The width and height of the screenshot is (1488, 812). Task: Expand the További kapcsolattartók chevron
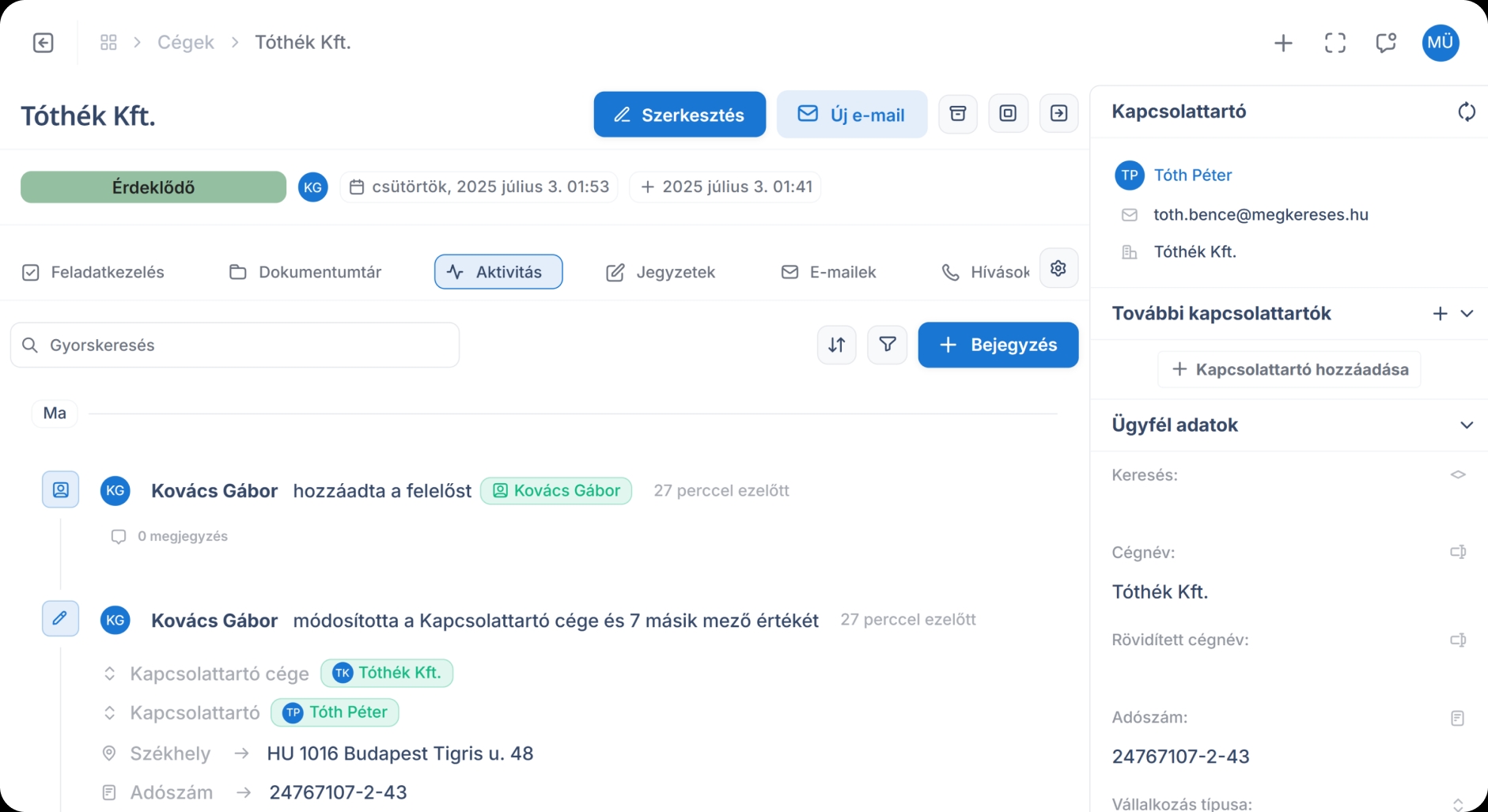pos(1469,313)
